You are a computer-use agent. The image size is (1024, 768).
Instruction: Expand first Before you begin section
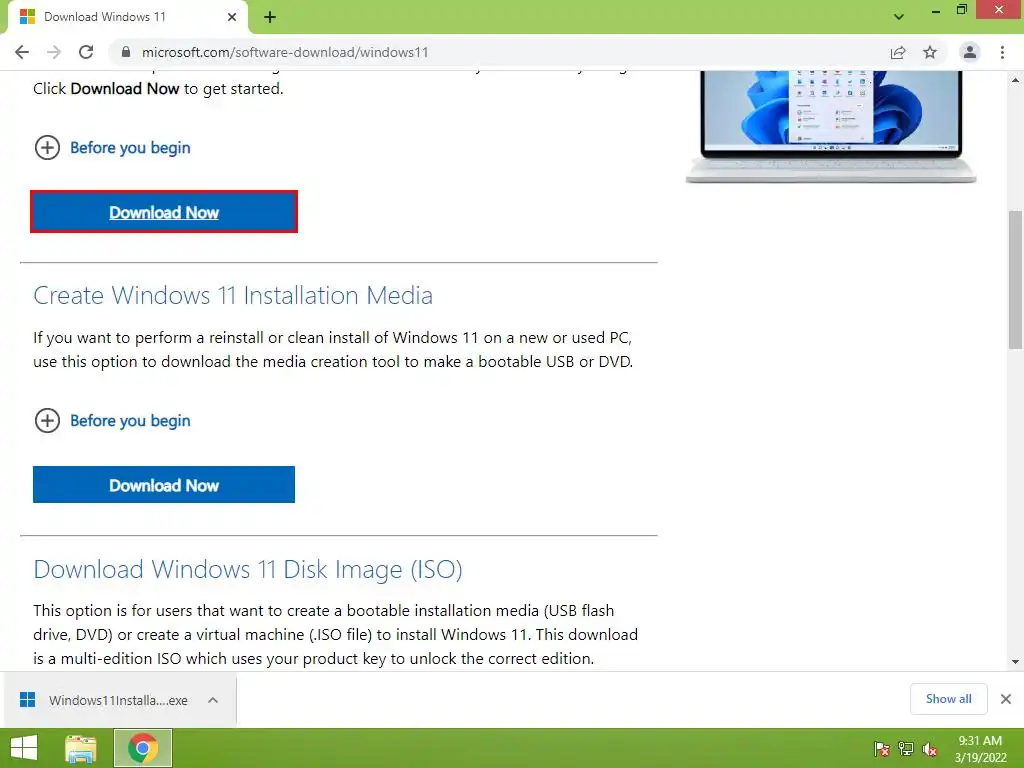pyautogui.click(x=112, y=148)
